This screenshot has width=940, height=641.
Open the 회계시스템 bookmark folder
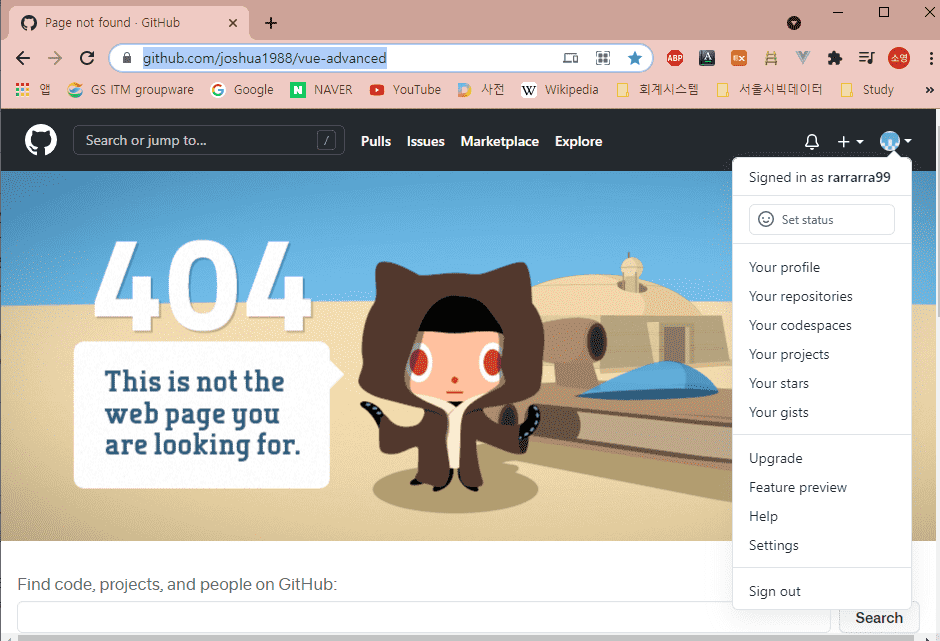pos(658,90)
